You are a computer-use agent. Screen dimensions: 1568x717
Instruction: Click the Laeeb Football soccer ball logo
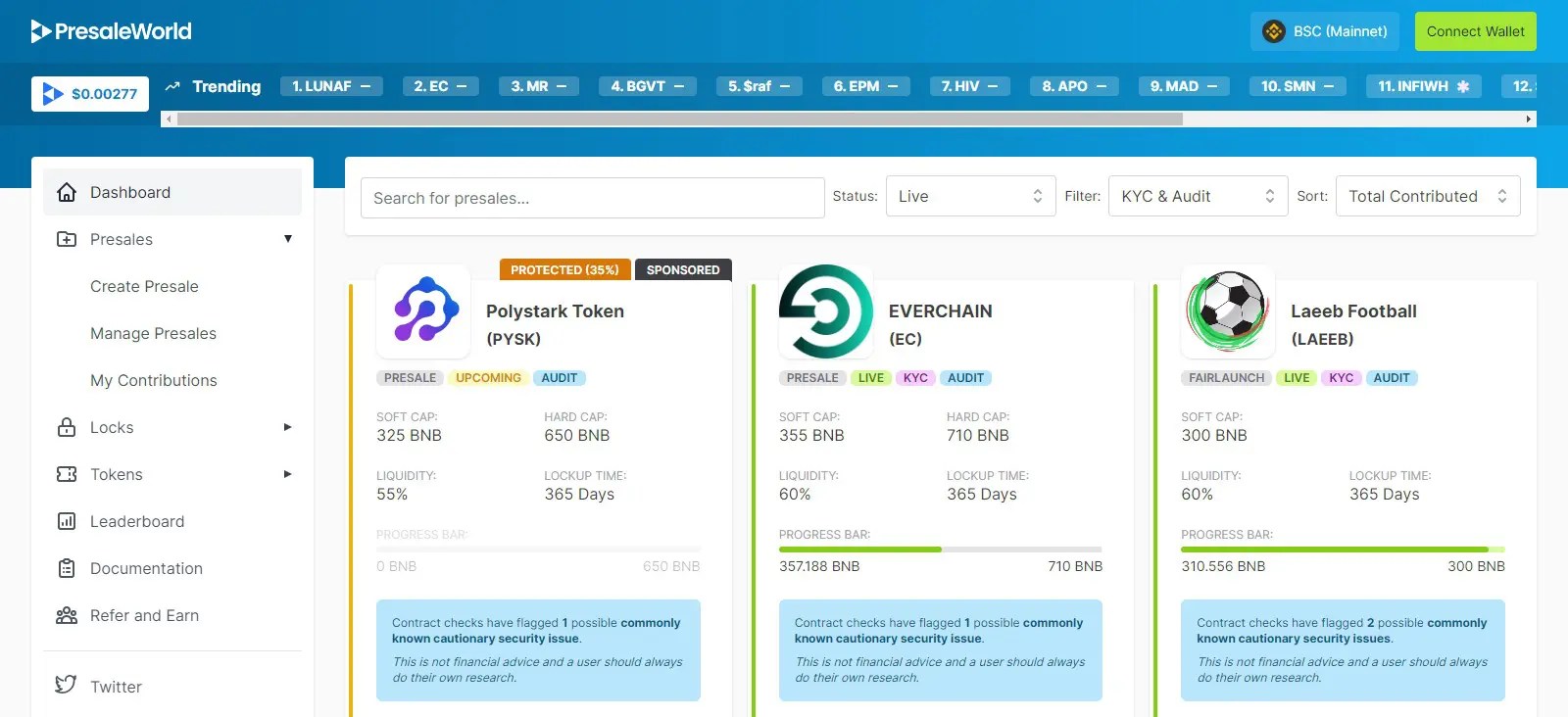point(1228,311)
